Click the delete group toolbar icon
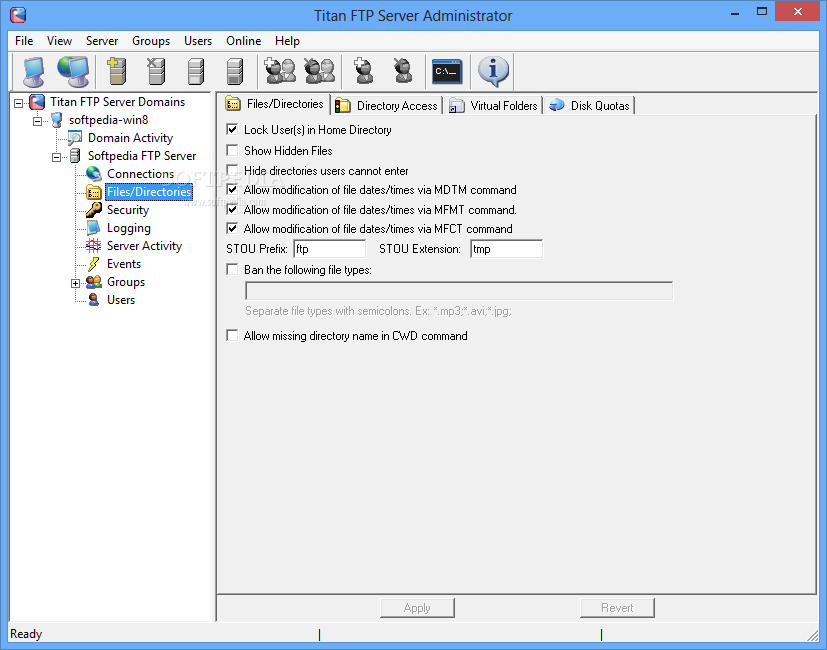This screenshot has width=827, height=650. coord(319,71)
